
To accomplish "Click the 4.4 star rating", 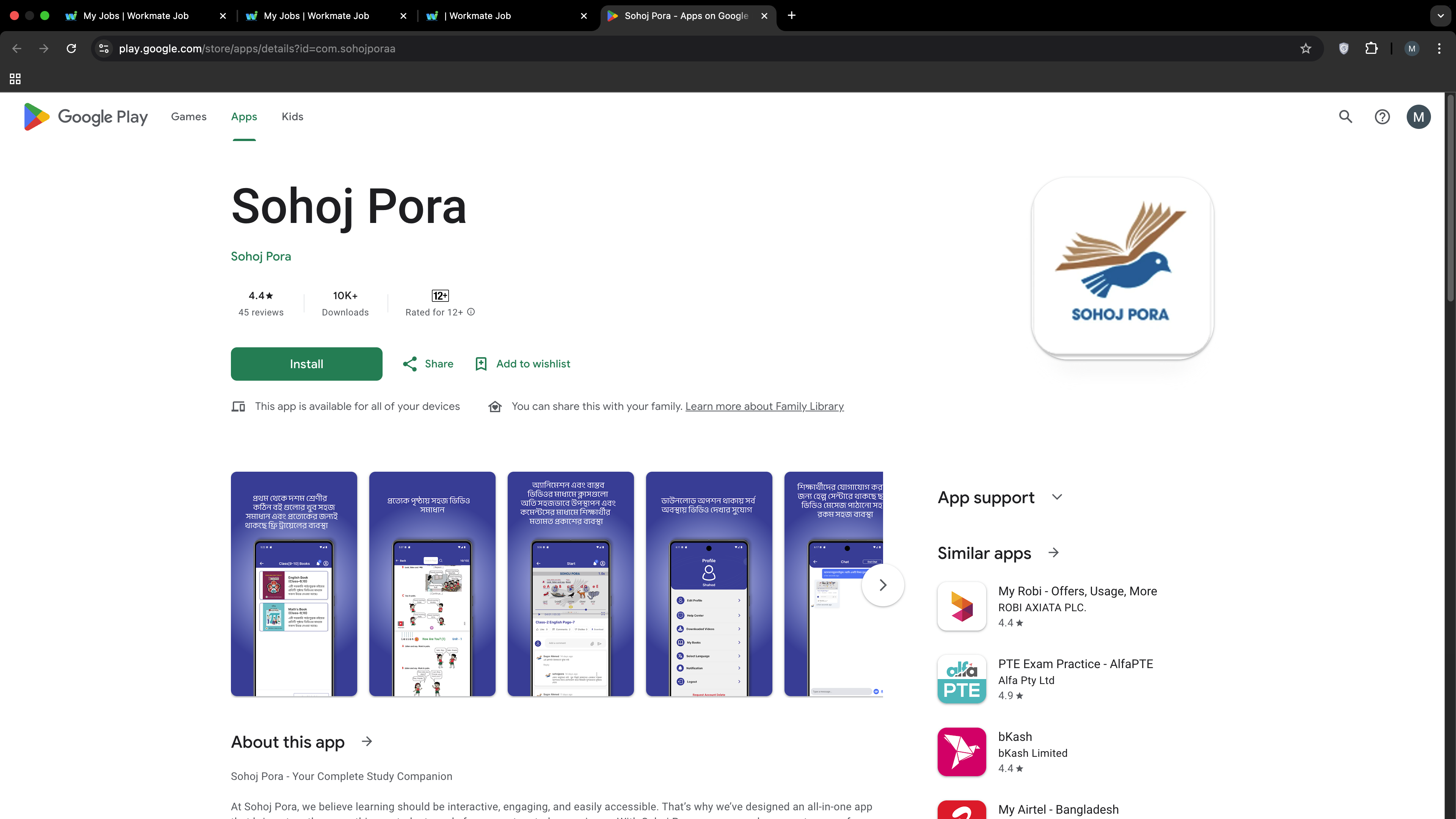I will point(260,296).
